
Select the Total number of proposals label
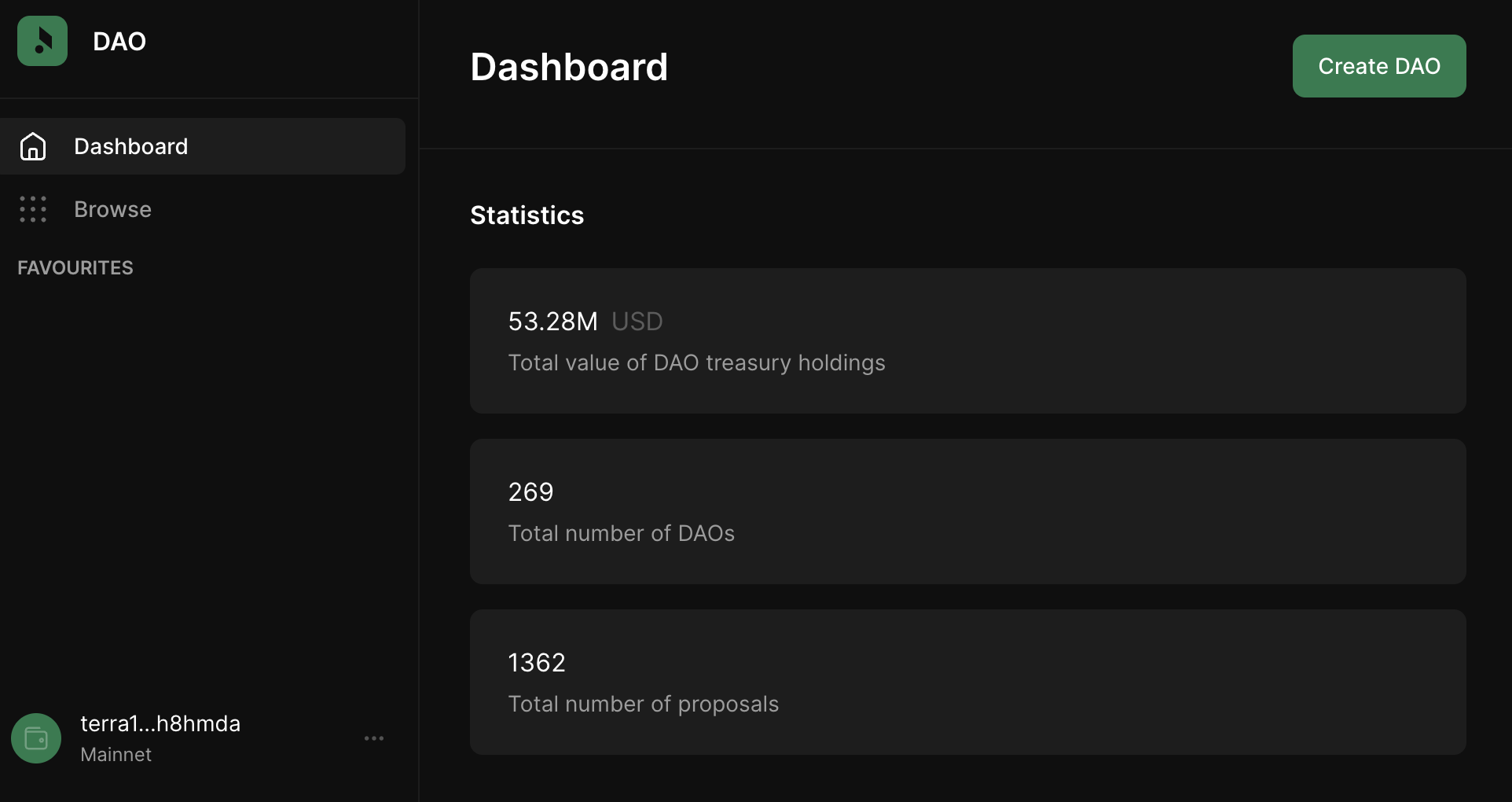tap(643, 704)
